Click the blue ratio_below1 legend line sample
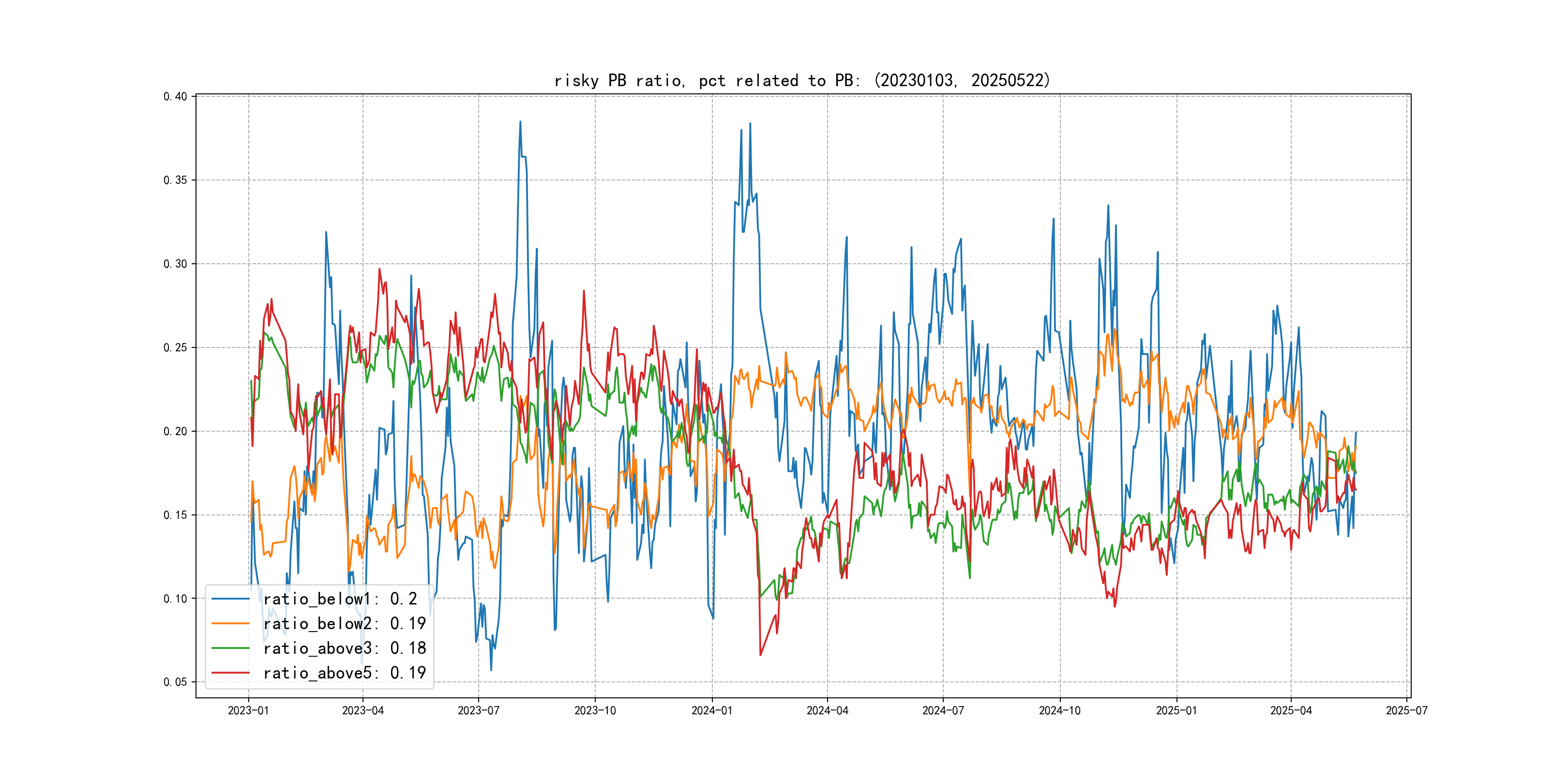The image size is (1568, 784). [230, 599]
